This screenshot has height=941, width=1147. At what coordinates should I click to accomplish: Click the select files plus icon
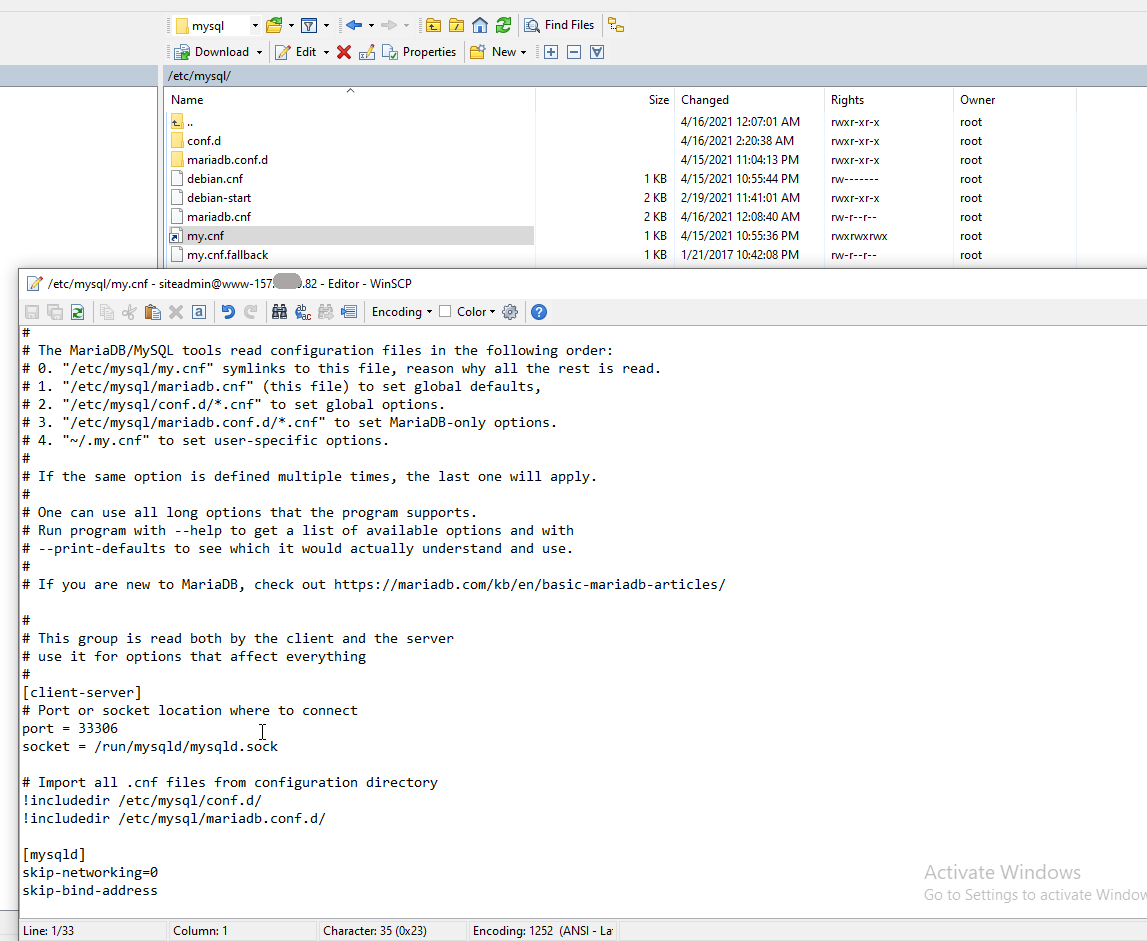(551, 52)
